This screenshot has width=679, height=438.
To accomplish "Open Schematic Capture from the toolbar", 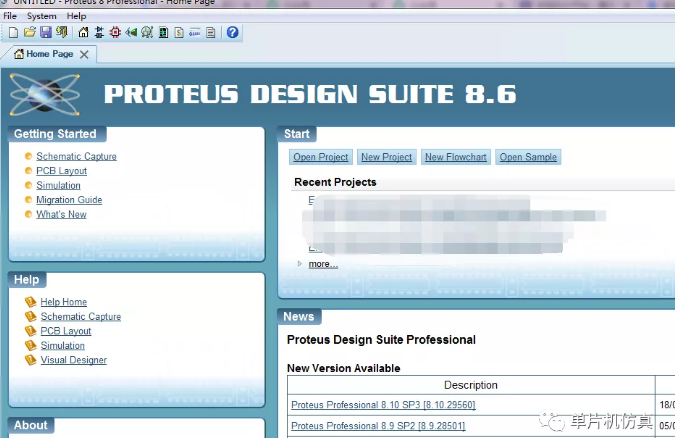I will pyautogui.click(x=99, y=33).
